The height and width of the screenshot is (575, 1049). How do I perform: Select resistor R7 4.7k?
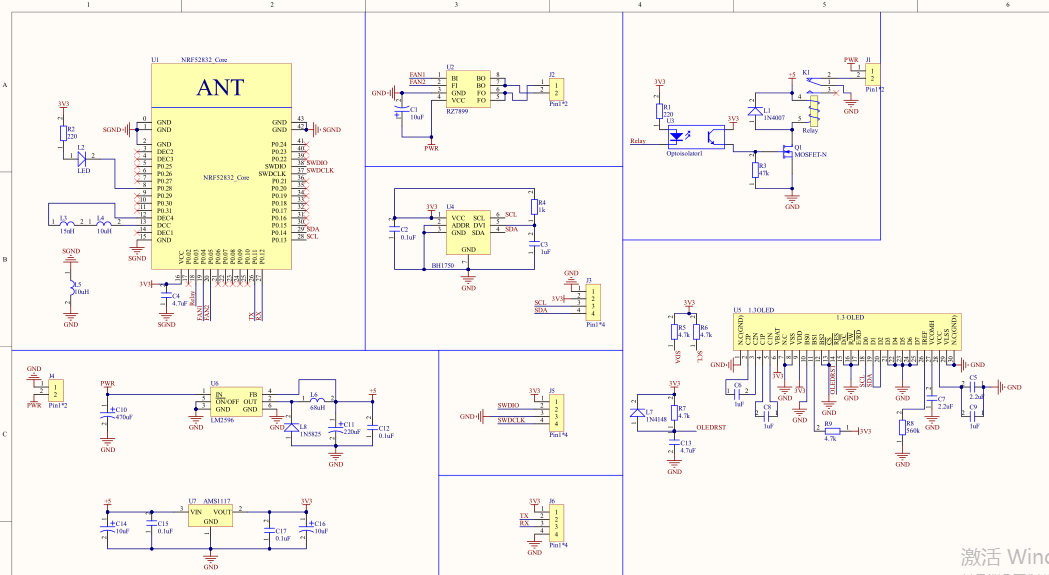[674, 413]
